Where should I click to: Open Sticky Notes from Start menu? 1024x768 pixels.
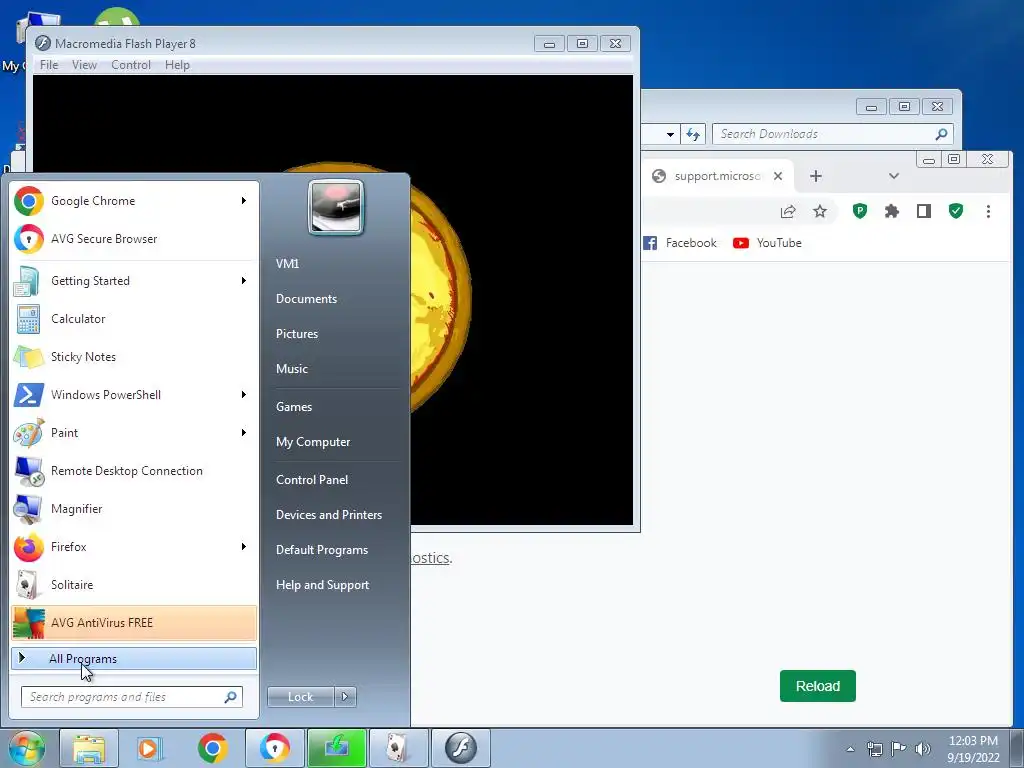pyautogui.click(x=134, y=357)
